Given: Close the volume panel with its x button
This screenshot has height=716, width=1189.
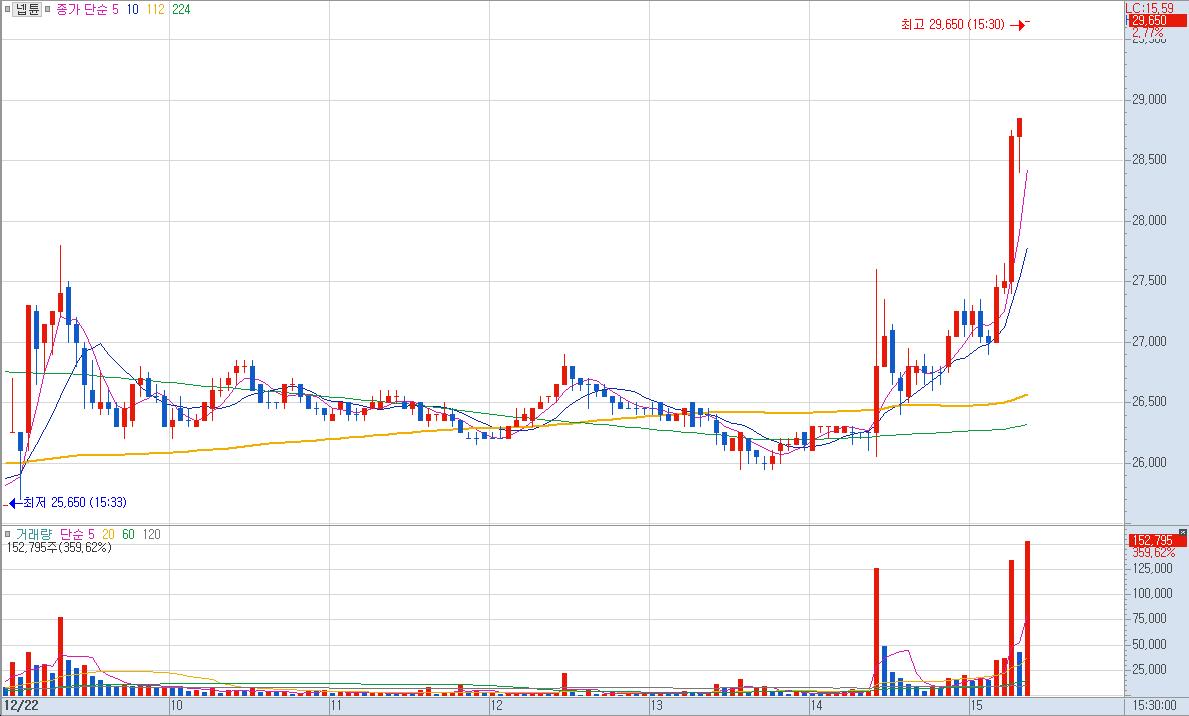Looking at the screenshot, I should [1183, 533].
